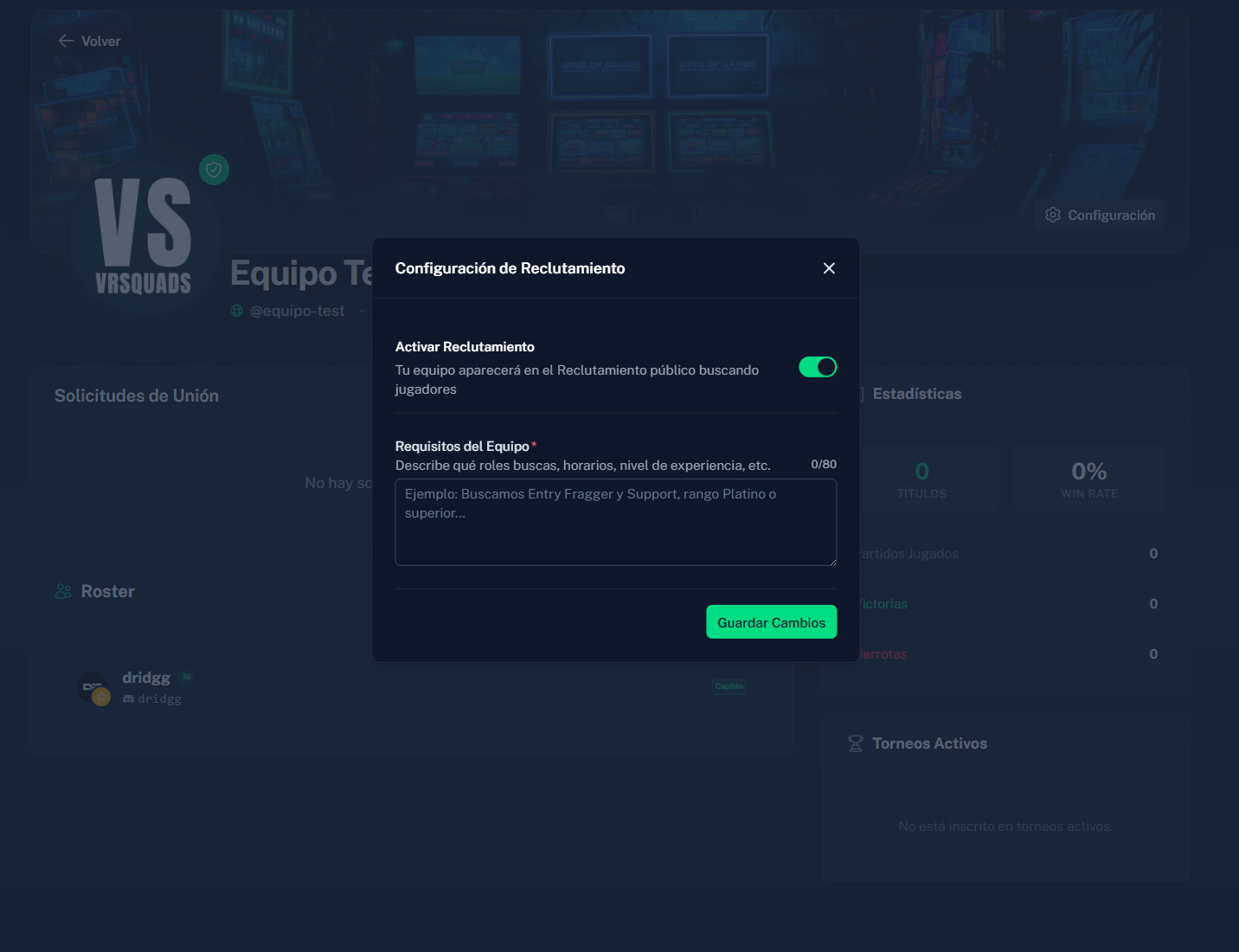1239x952 pixels.
Task: Click the globe icon beside @equipo-test
Action: point(237,311)
